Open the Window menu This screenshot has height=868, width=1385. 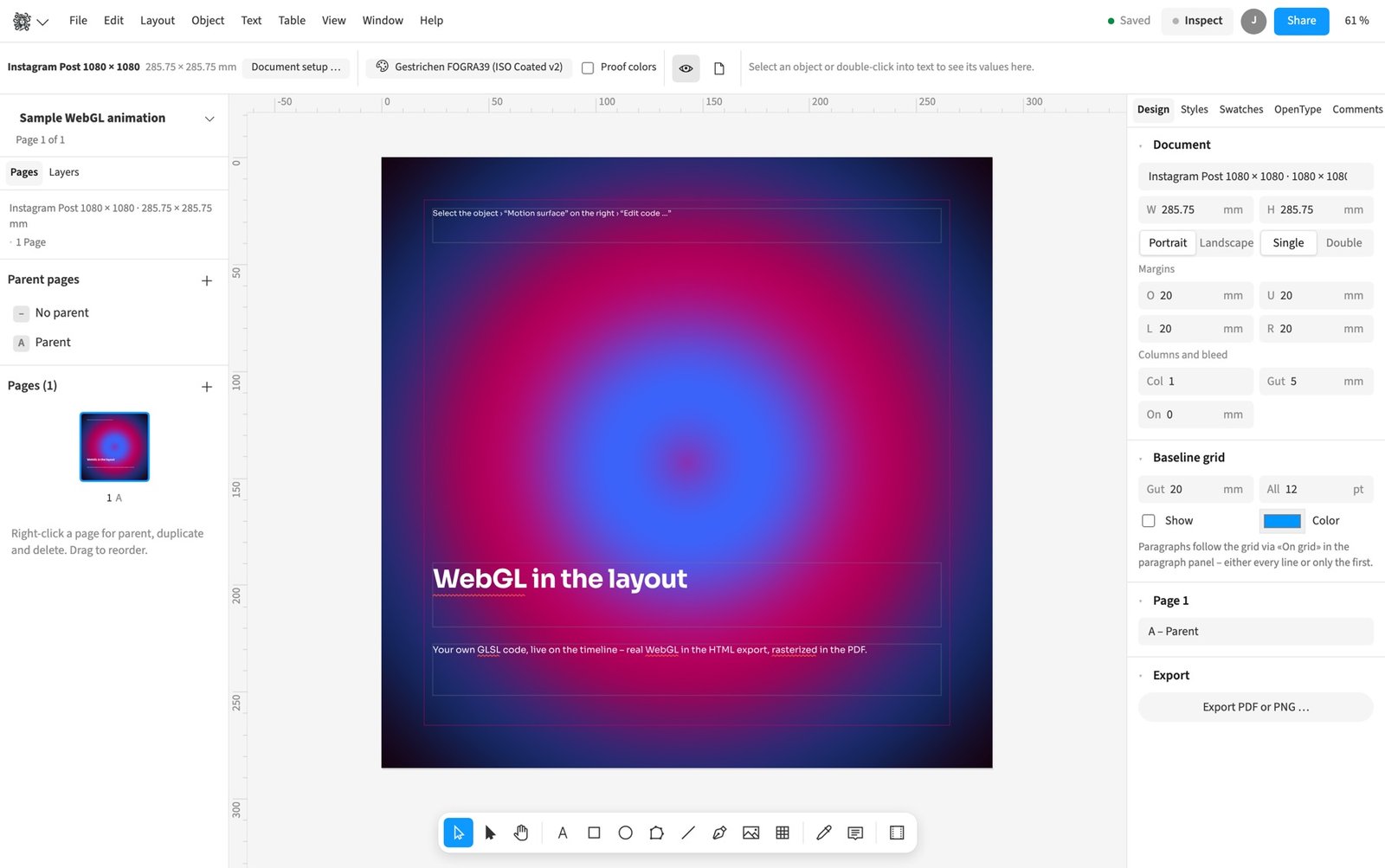tap(383, 21)
